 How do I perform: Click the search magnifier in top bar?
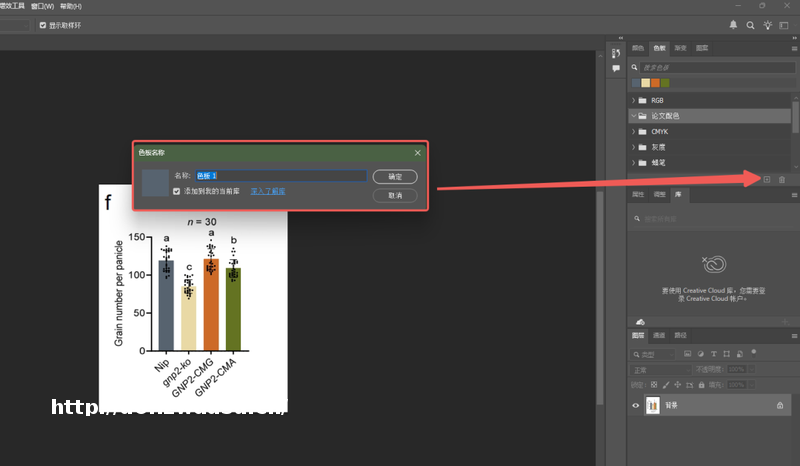click(x=750, y=25)
